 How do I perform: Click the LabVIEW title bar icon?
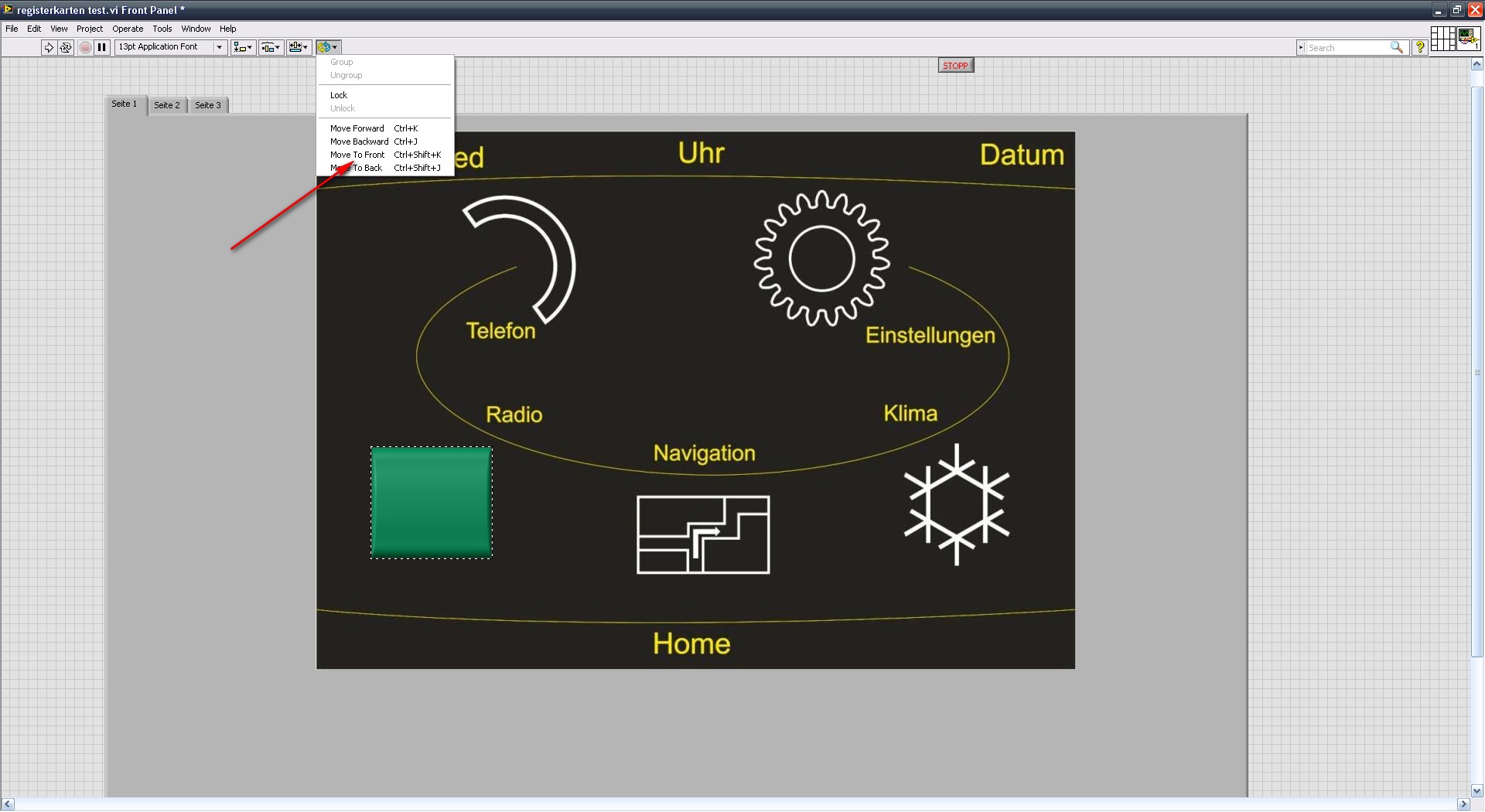[x=9, y=10]
